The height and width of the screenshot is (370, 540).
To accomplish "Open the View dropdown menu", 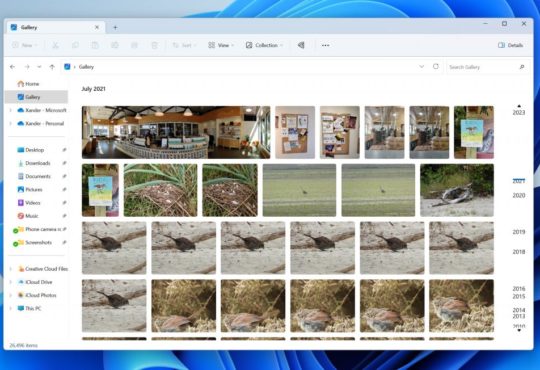I will [221, 45].
